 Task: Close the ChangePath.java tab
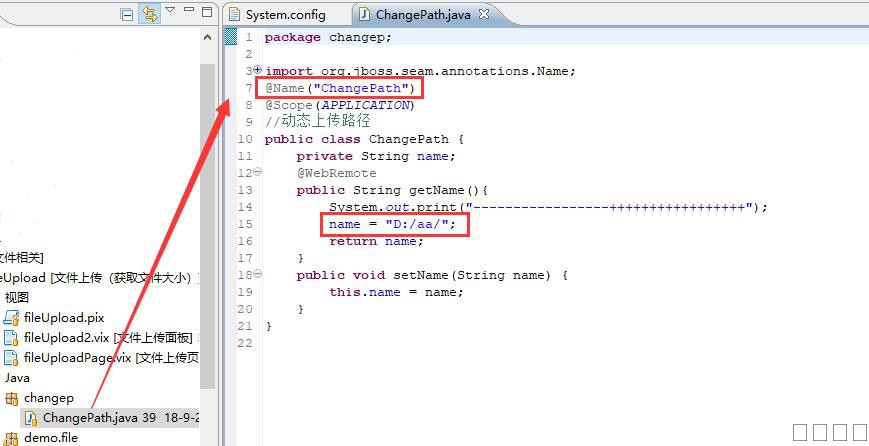click(x=482, y=15)
